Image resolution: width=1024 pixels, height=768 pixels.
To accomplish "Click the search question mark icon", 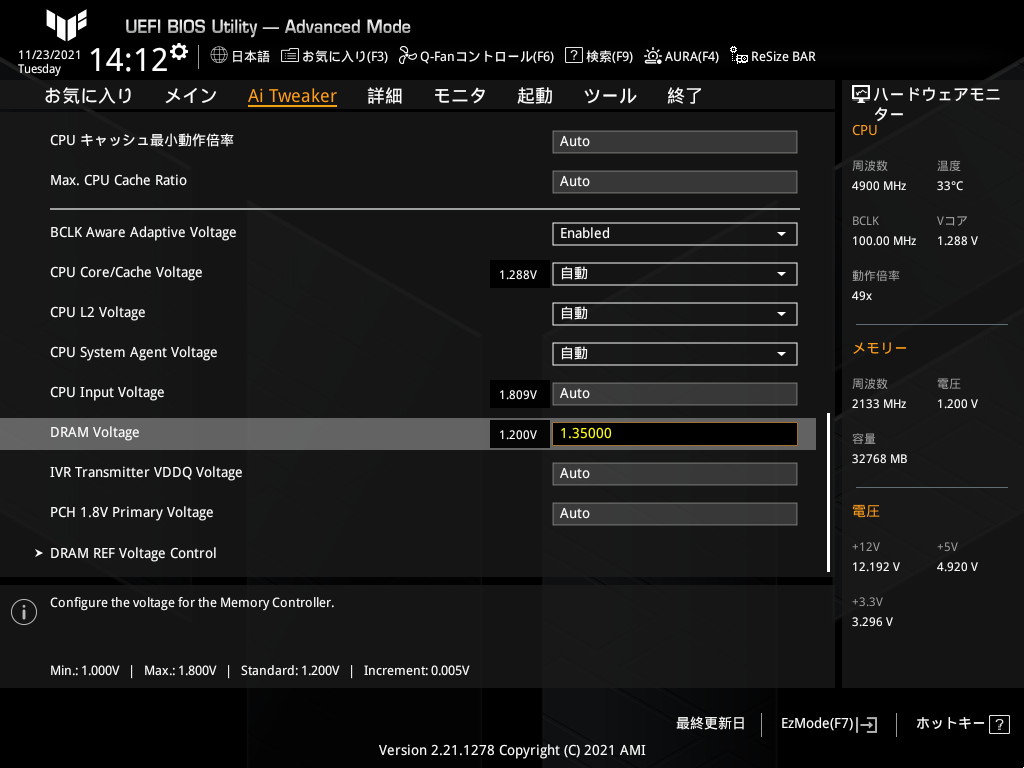I will tap(573, 56).
